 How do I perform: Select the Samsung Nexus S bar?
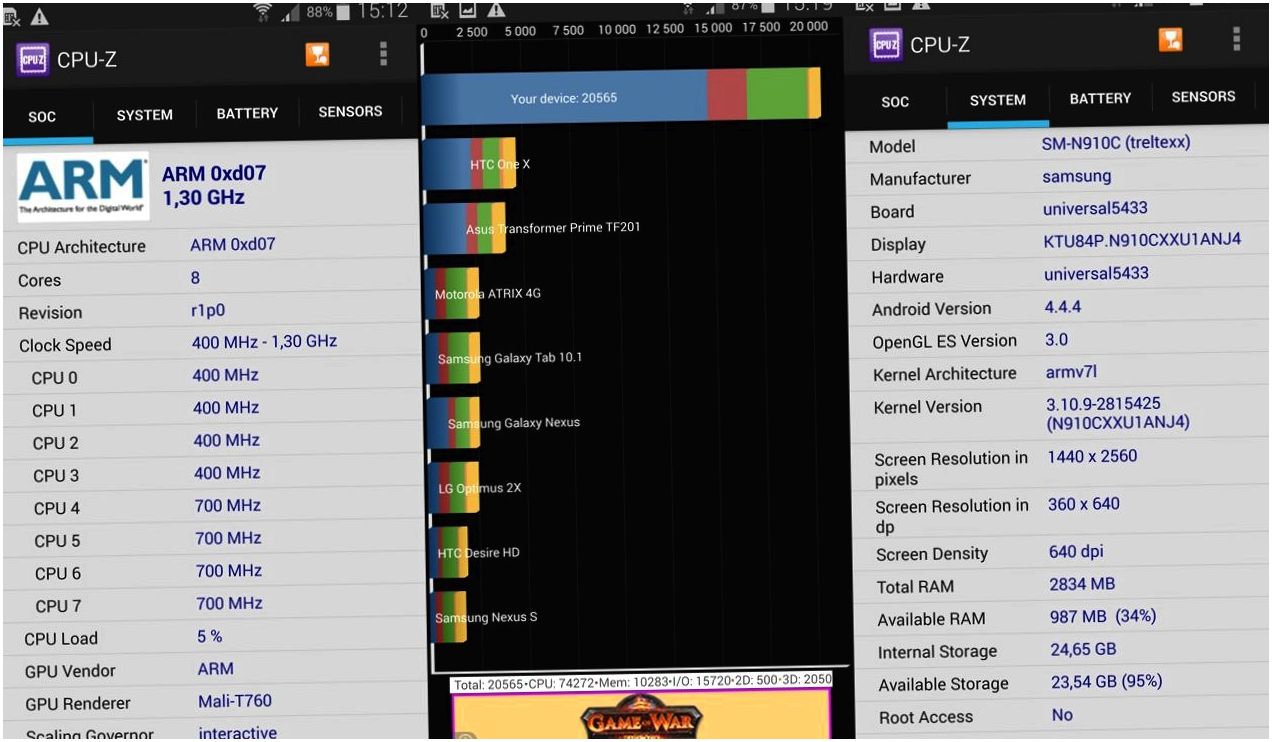pyautogui.click(x=449, y=617)
